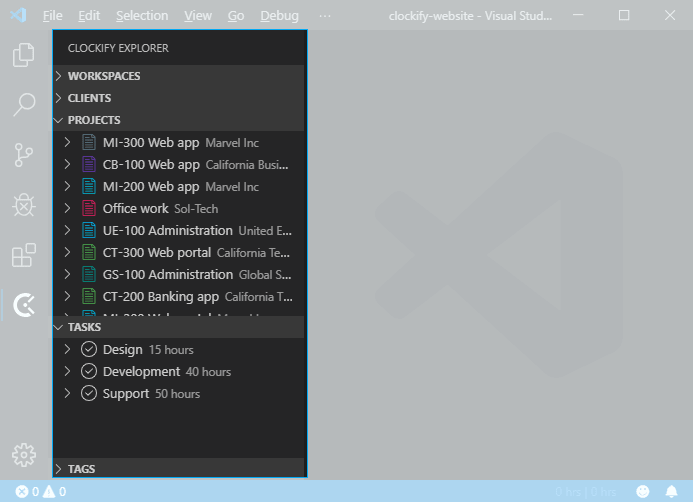Open the View menu
Image resolution: width=693 pixels, height=502 pixels.
[x=198, y=15]
